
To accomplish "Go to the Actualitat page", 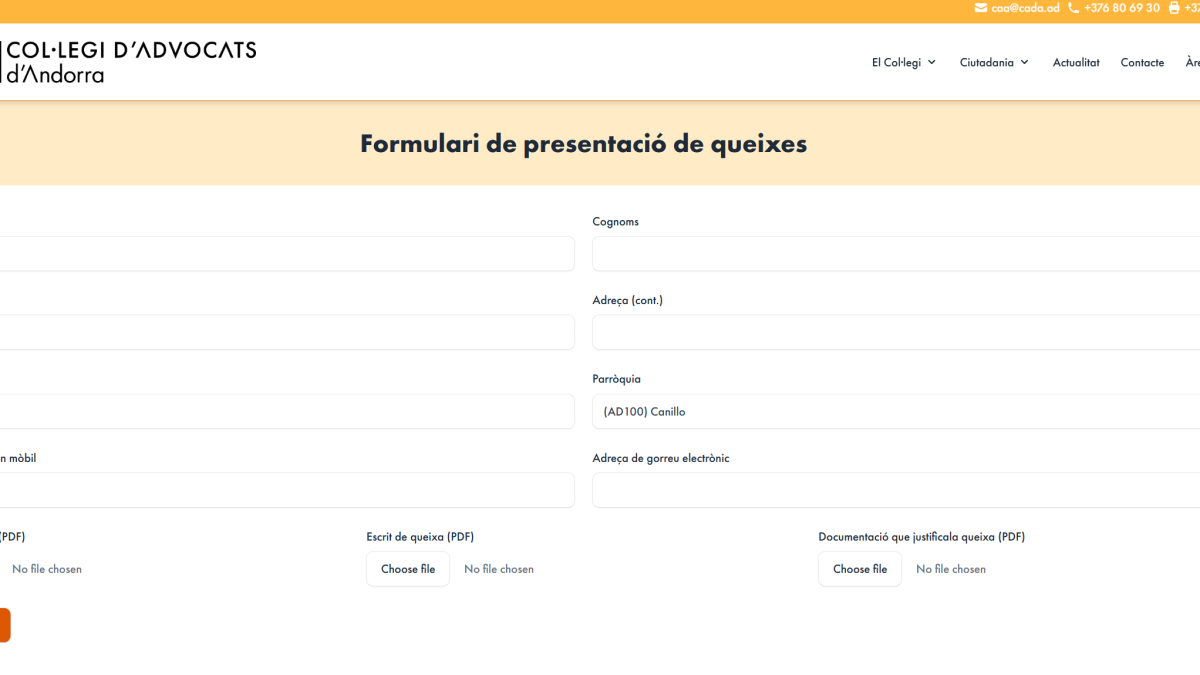I will pyautogui.click(x=1076, y=62).
